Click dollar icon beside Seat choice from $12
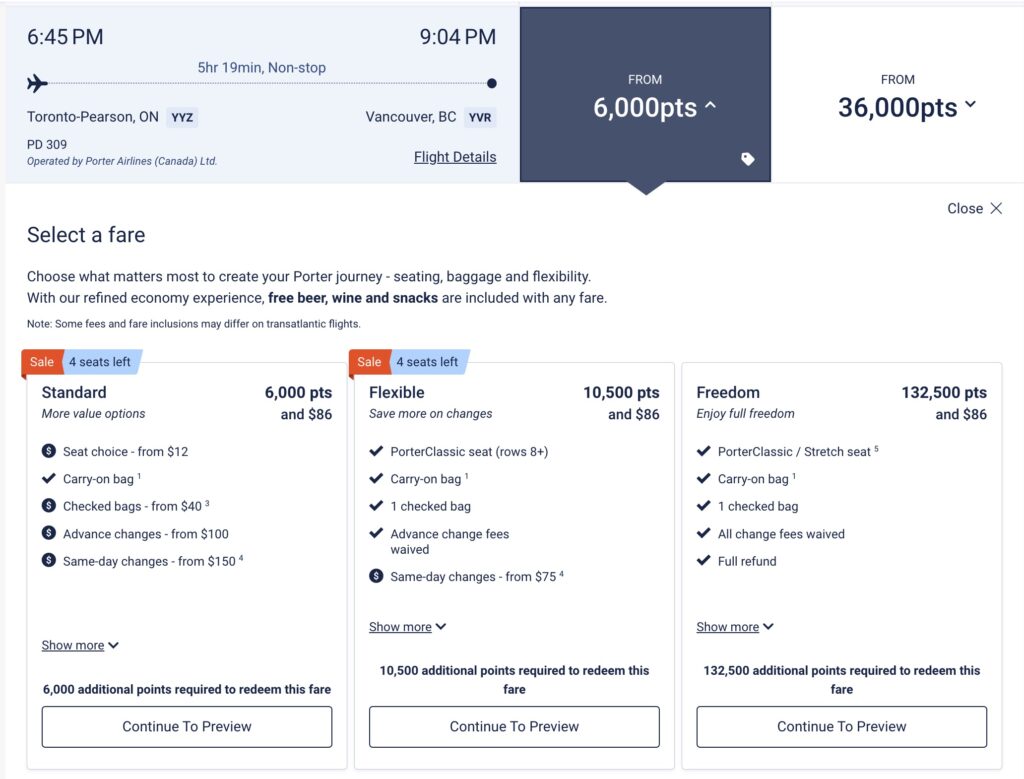 (x=49, y=452)
